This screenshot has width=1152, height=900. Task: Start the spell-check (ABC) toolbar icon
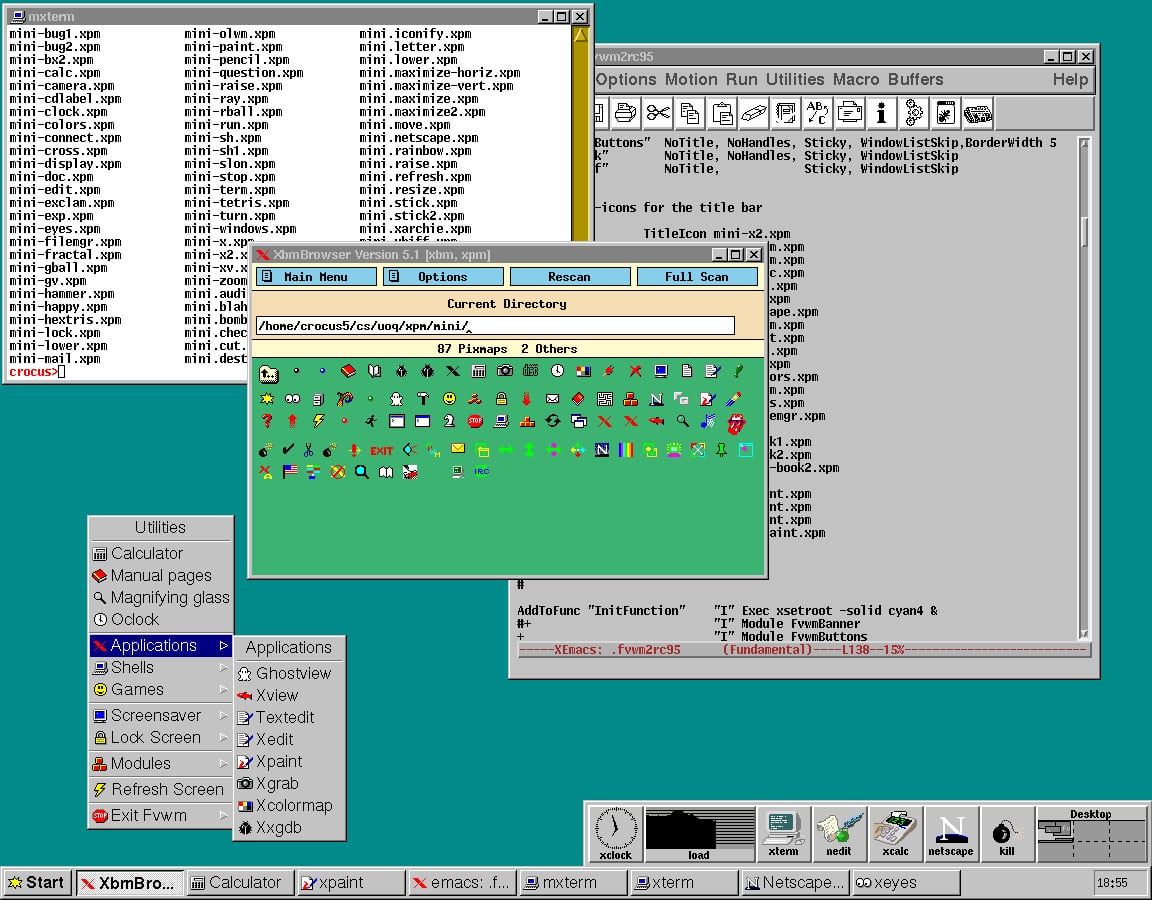click(x=816, y=113)
